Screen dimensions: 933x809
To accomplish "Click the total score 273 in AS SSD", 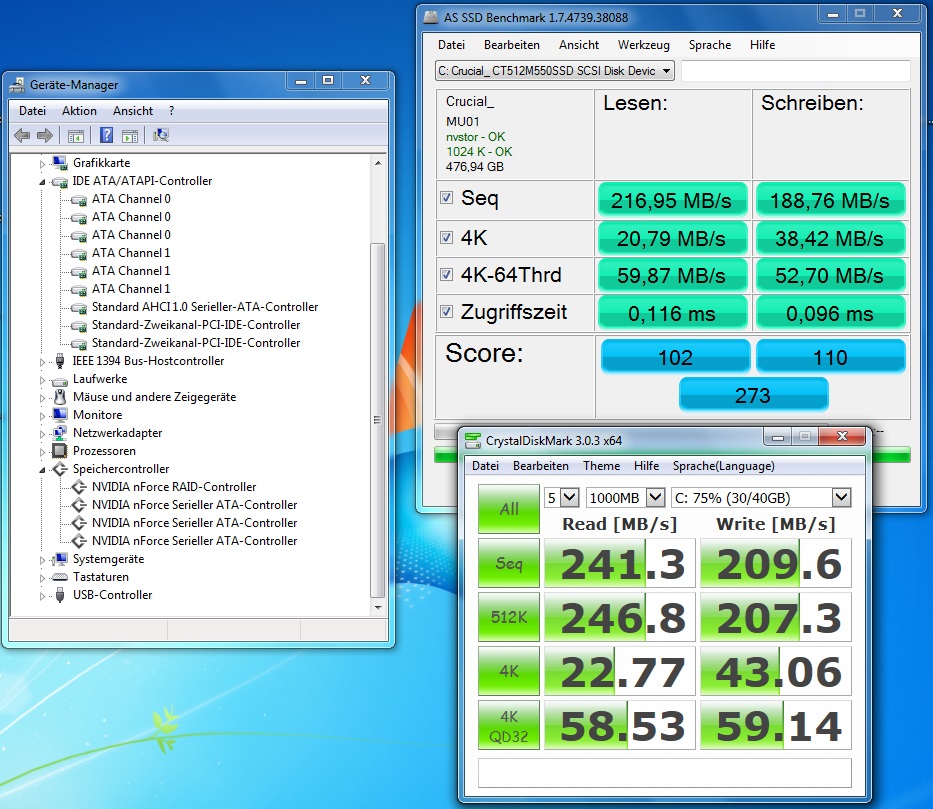I will click(753, 395).
